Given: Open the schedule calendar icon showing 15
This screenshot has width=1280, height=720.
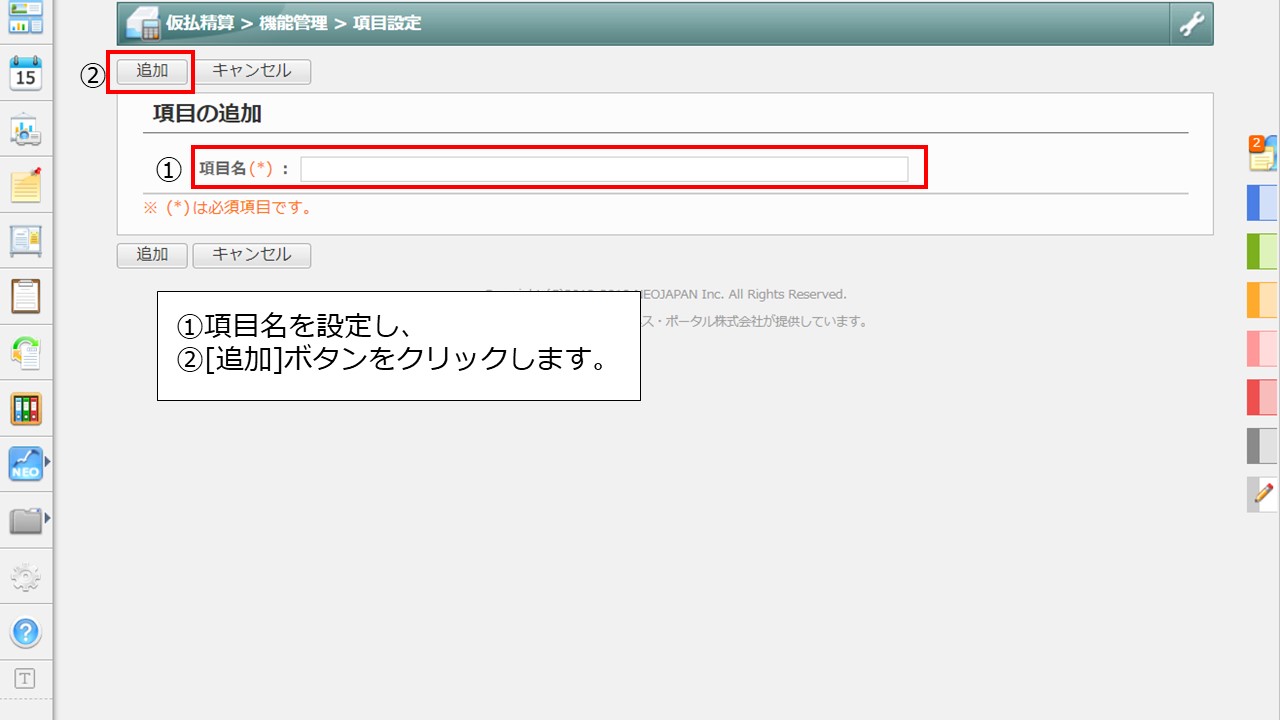Looking at the screenshot, I should click(x=25, y=73).
